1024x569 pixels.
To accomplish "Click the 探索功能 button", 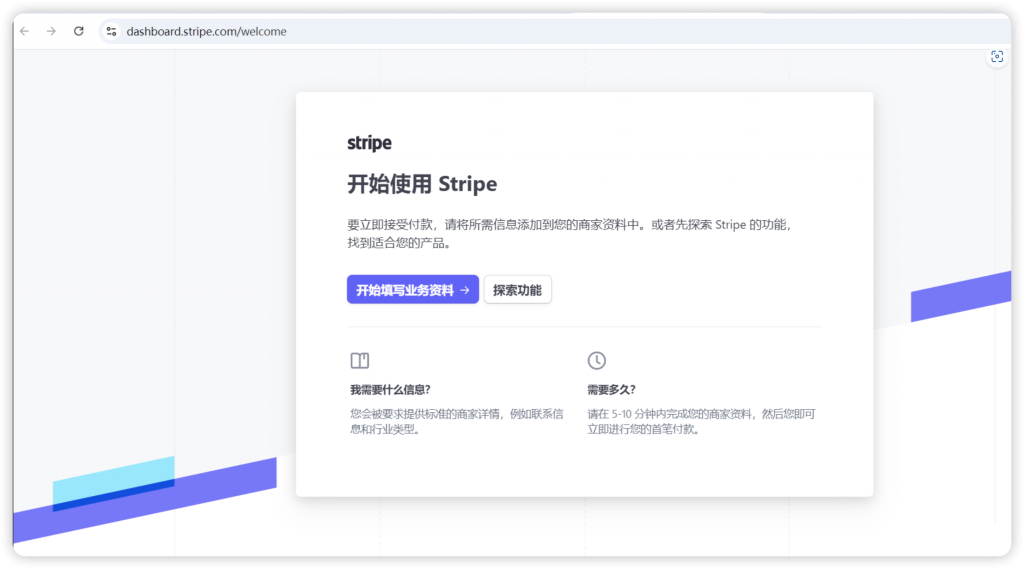I will (x=517, y=289).
